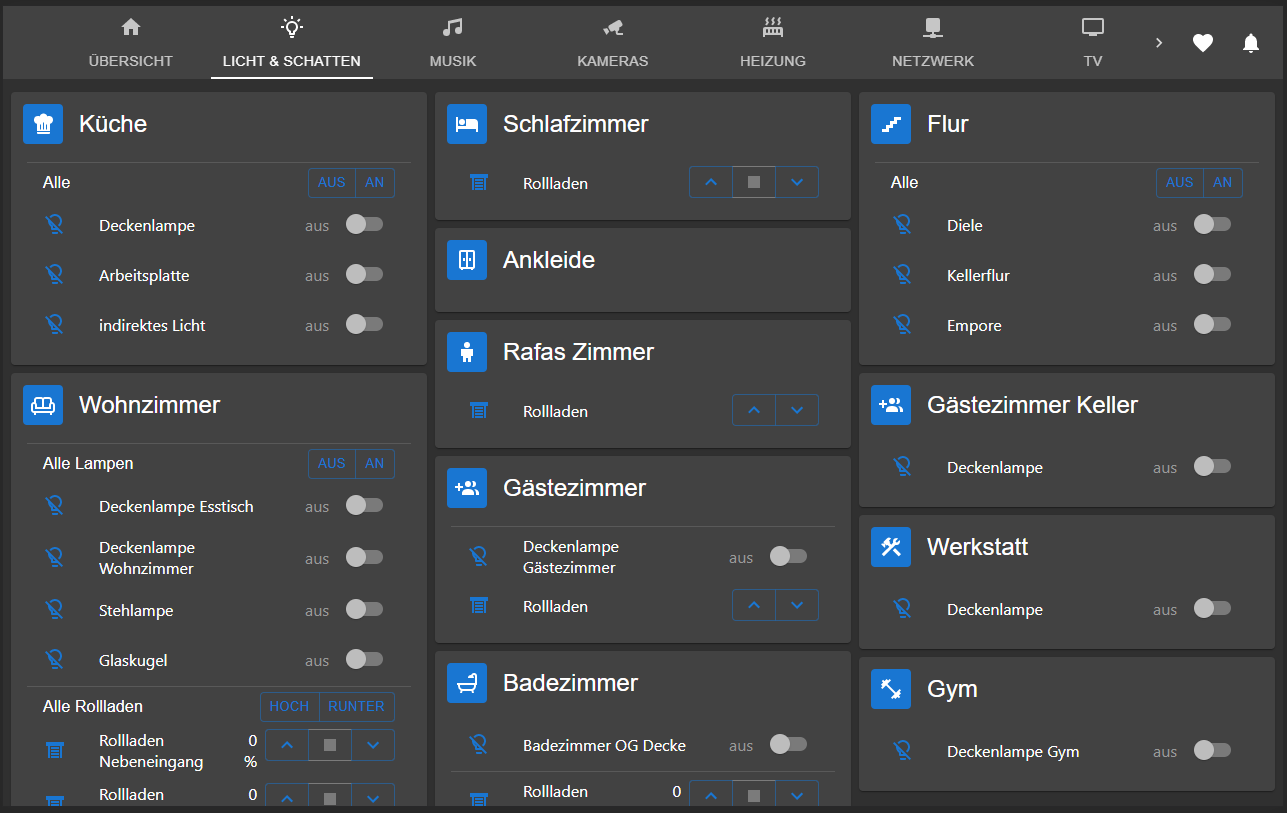Image resolution: width=1287 pixels, height=813 pixels.
Task: Switch to the Musik tab
Action: (x=453, y=43)
